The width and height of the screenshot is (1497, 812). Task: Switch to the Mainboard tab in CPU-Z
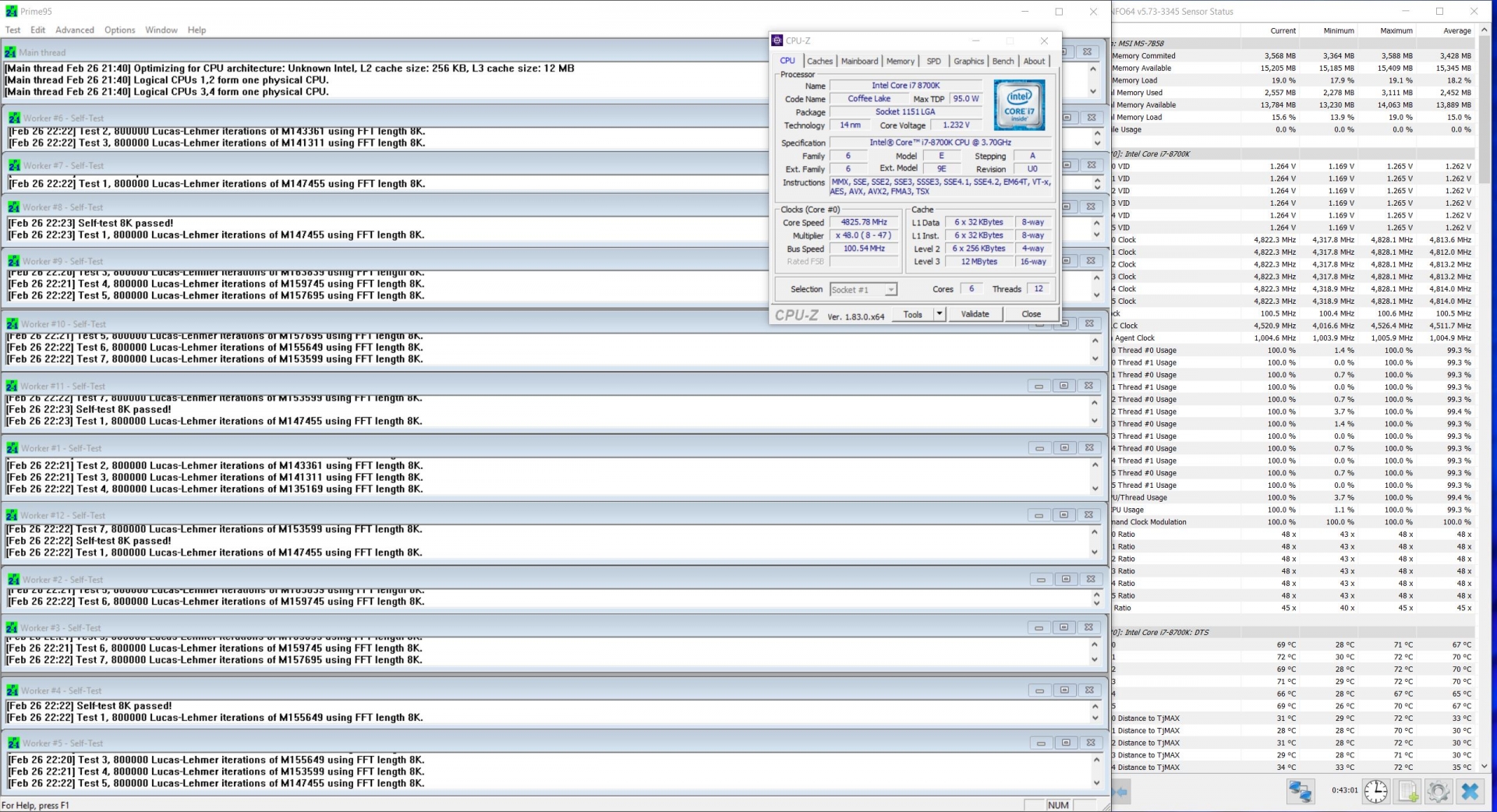click(x=859, y=61)
